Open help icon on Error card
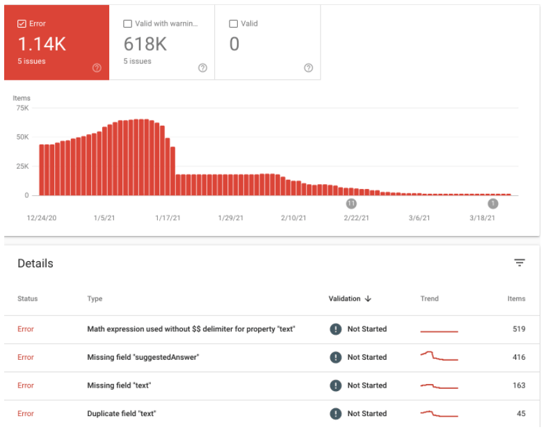The width and height of the screenshot is (546, 432). point(97,68)
